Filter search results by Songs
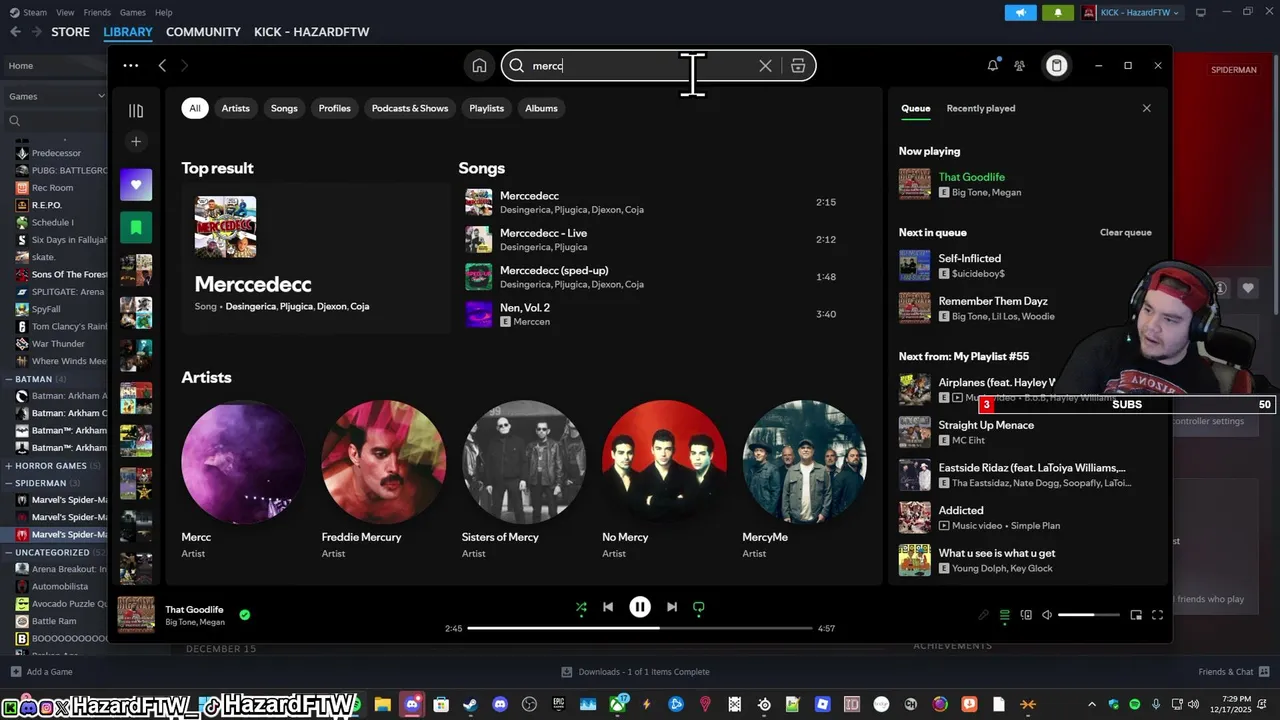The height and width of the screenshot is (720, 1280). [x=284, y=108]
